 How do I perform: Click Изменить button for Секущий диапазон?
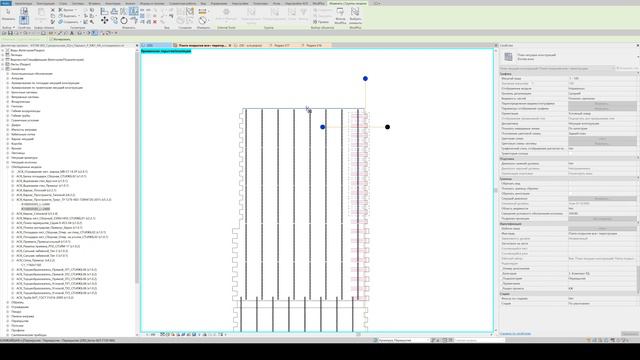click(x=602, y=199)
